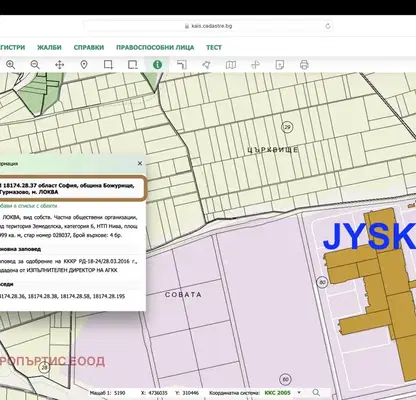Click the X coordinate value 4736035
The height and width of the screenshot is (400, 416).
pyautogui.click(x=158, y=393)
